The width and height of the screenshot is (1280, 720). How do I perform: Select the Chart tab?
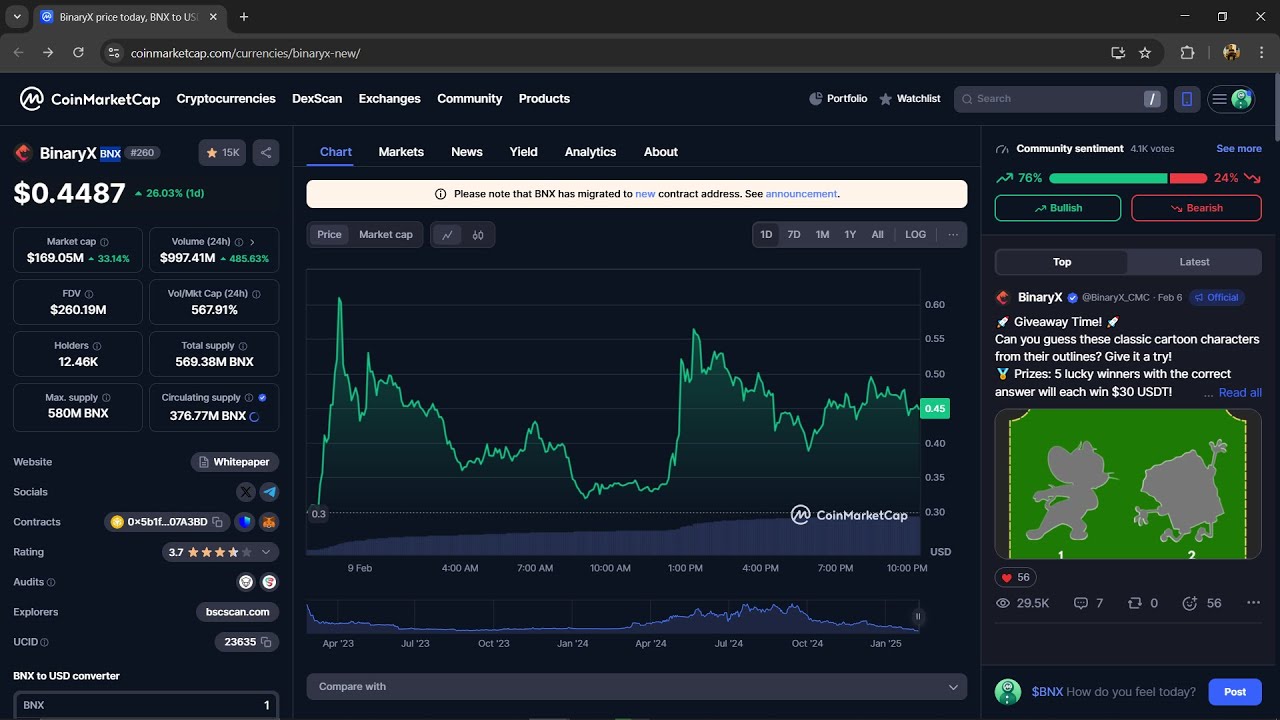click(336, 152)
